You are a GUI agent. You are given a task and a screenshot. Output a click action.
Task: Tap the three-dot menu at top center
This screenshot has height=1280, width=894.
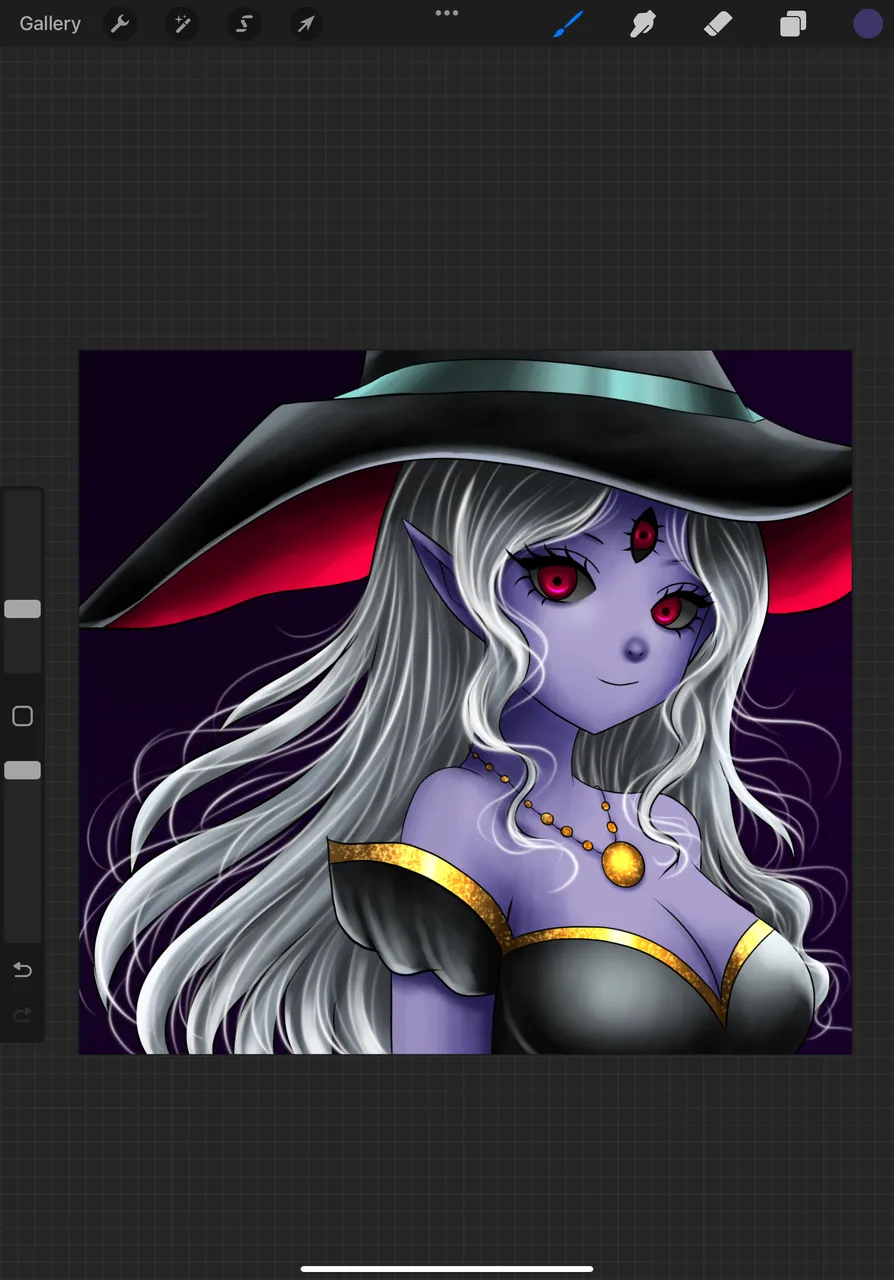[447, 13]
